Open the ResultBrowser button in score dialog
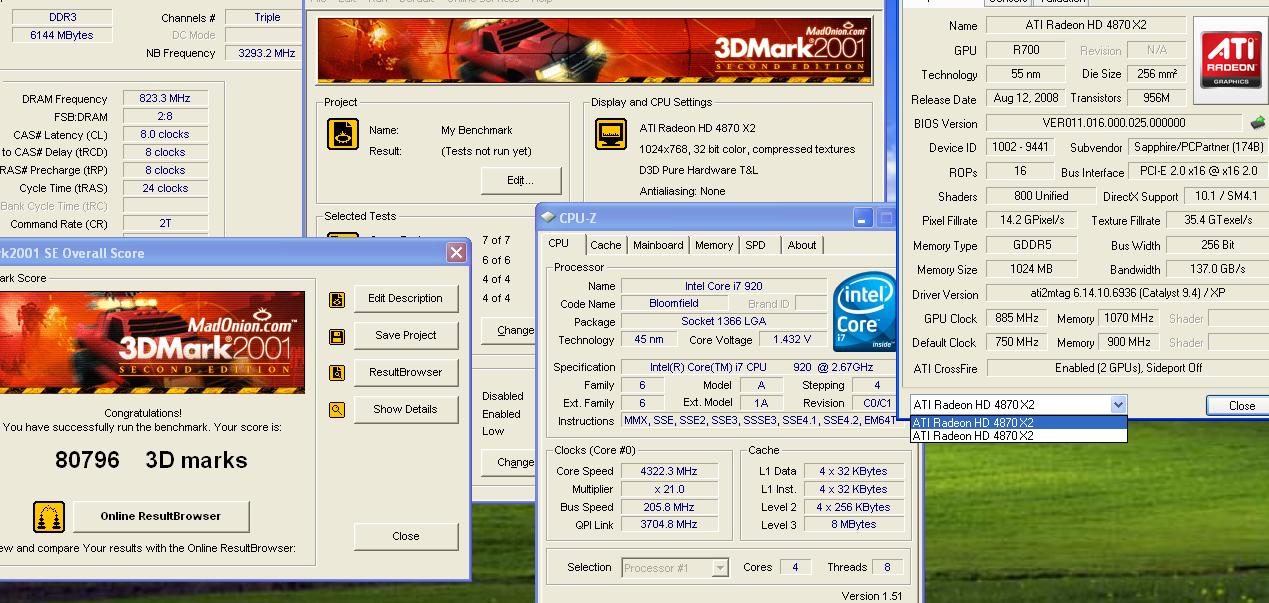1269x603 pixels. coord(405,372)
